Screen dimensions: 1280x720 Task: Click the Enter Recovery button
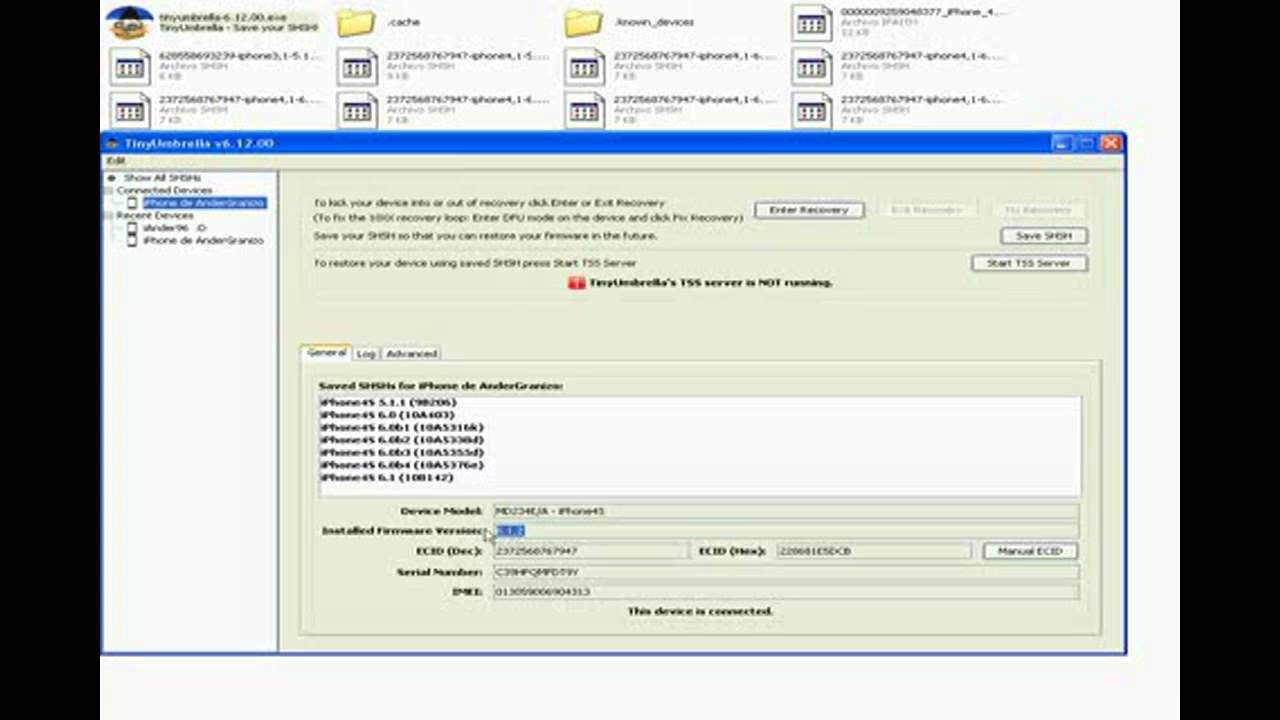(x=809, y=210)
